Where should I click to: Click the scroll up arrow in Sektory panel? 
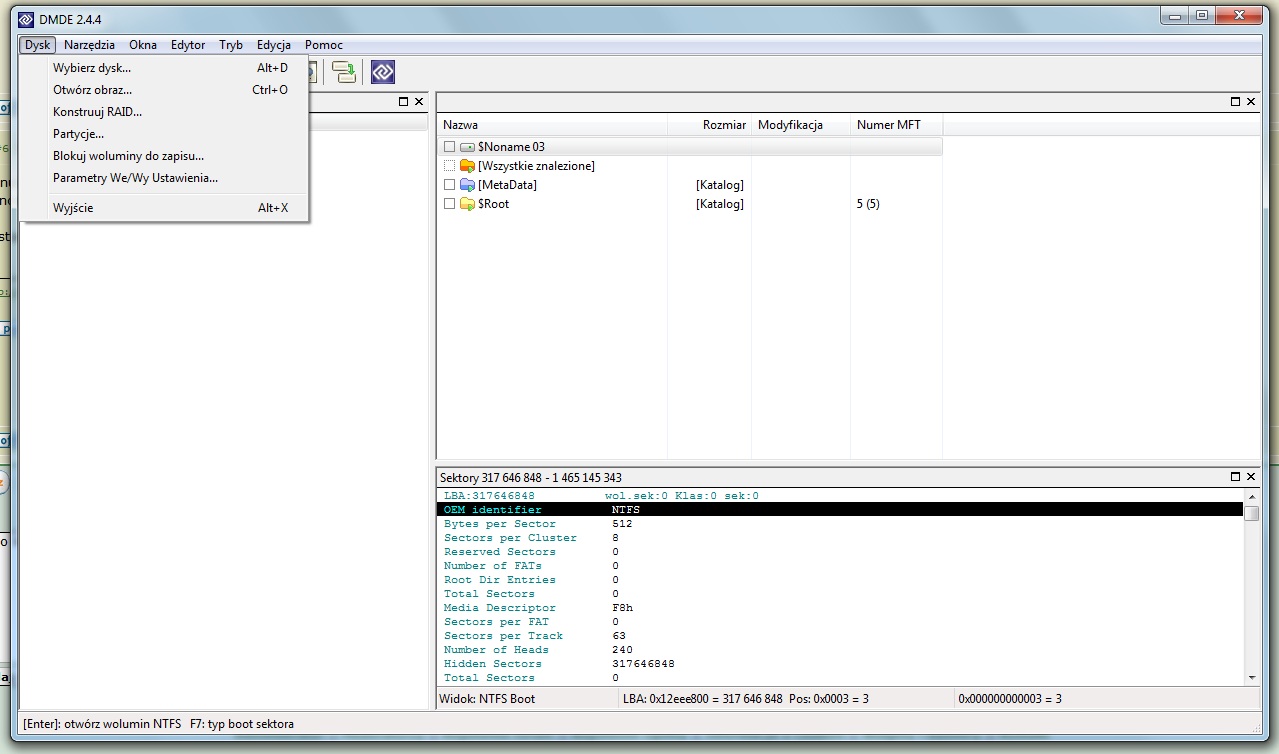click(1252, 495)
